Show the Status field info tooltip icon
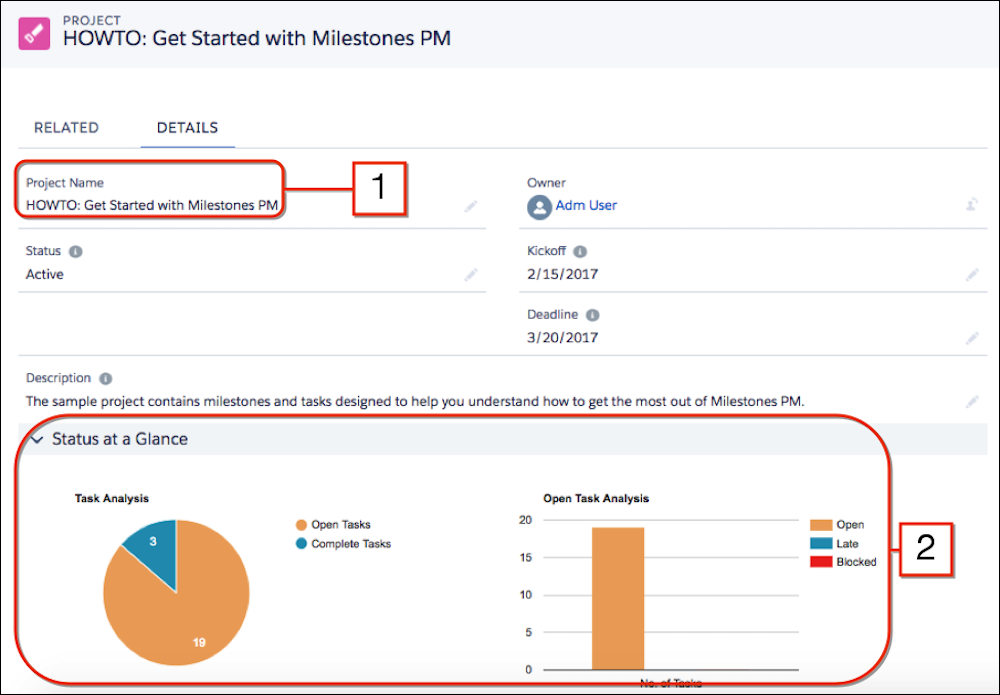This screenshot has height=695, width=1000. point(75,251)
